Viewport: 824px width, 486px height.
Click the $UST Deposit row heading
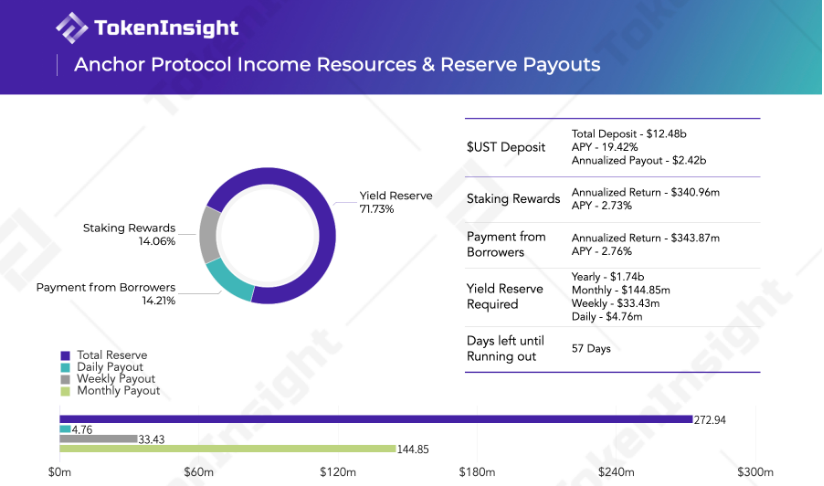[x=506, y=147]
